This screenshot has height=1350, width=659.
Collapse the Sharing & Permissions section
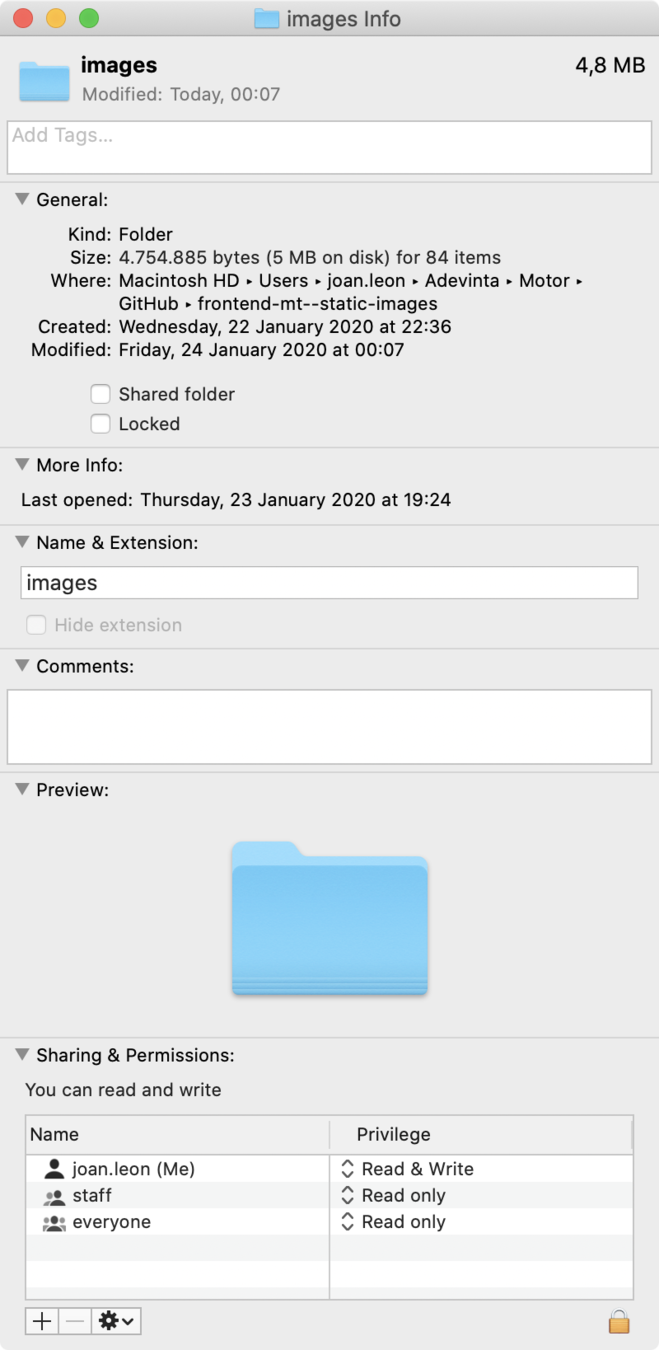pos(23,1054)
